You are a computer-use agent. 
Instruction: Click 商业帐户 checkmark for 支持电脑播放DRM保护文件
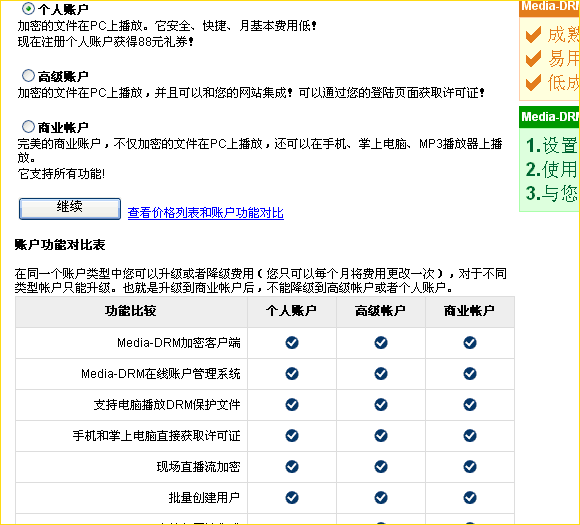pos(470,405)
